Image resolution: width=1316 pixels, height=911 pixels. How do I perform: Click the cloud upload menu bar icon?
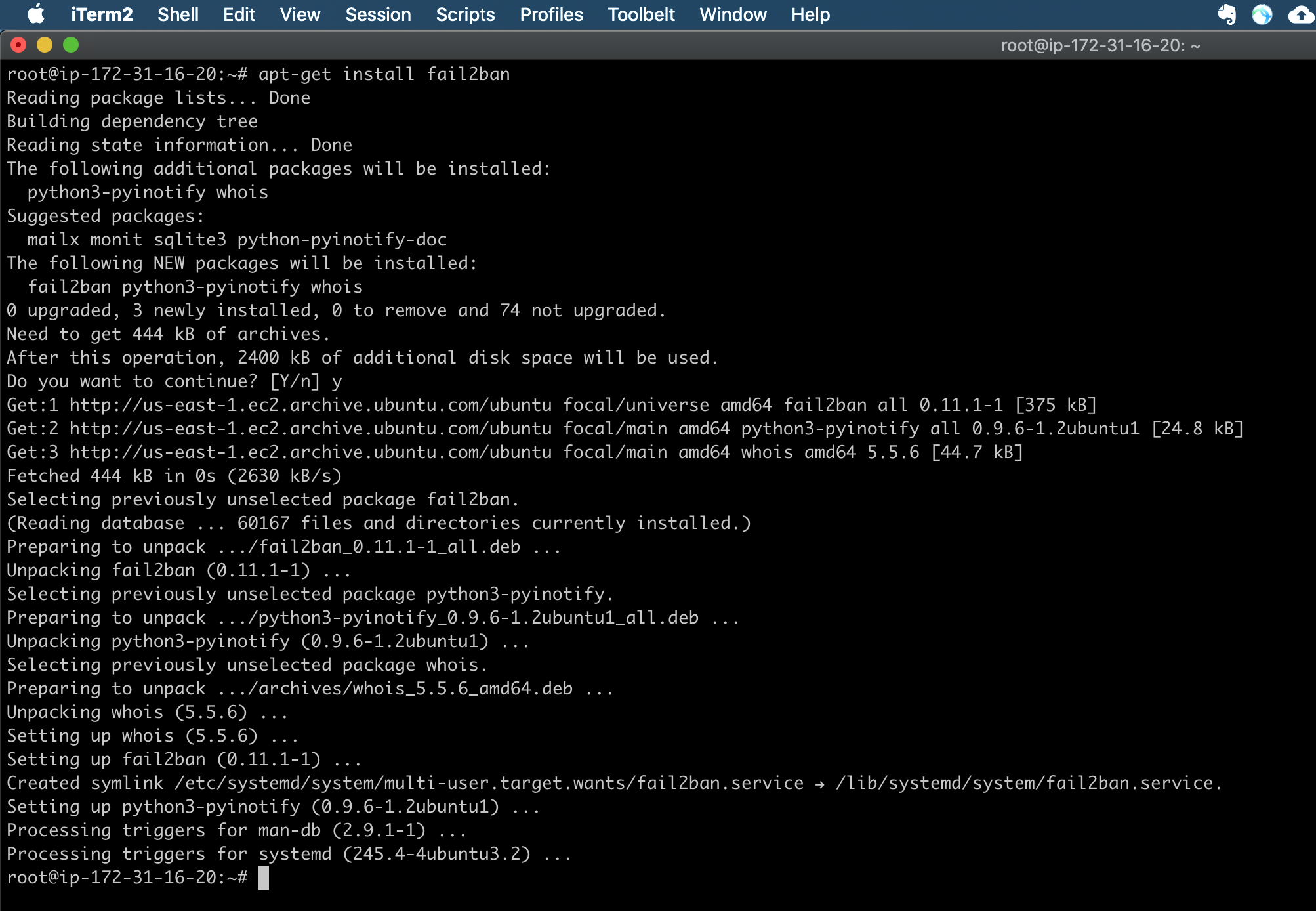pyautogui.click(x=1301, y=14)
